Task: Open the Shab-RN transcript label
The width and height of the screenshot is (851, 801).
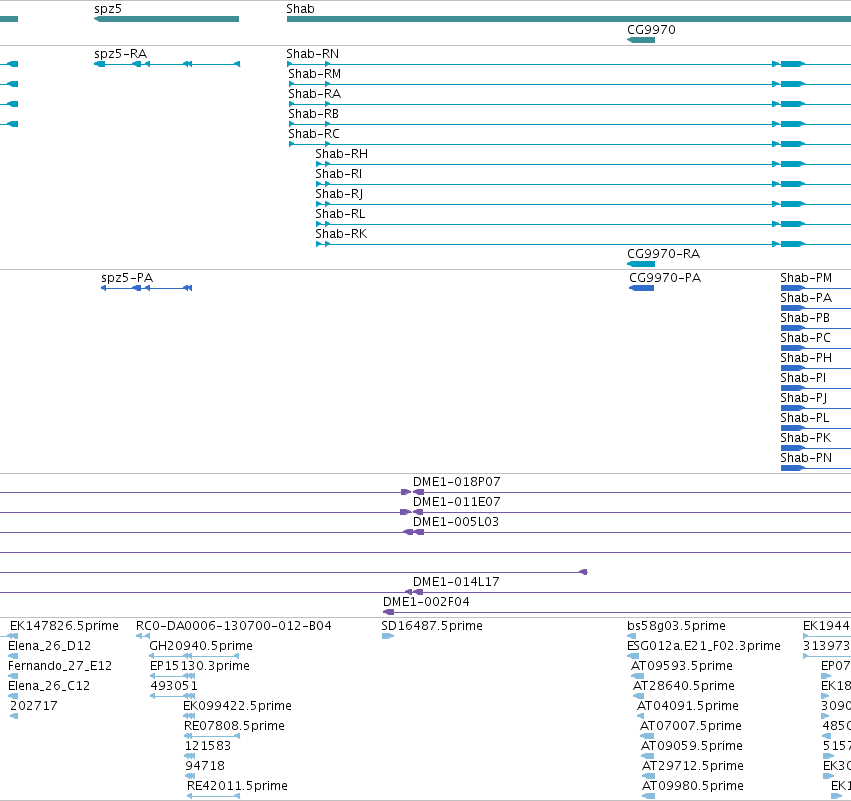Action: coord(313,54)
